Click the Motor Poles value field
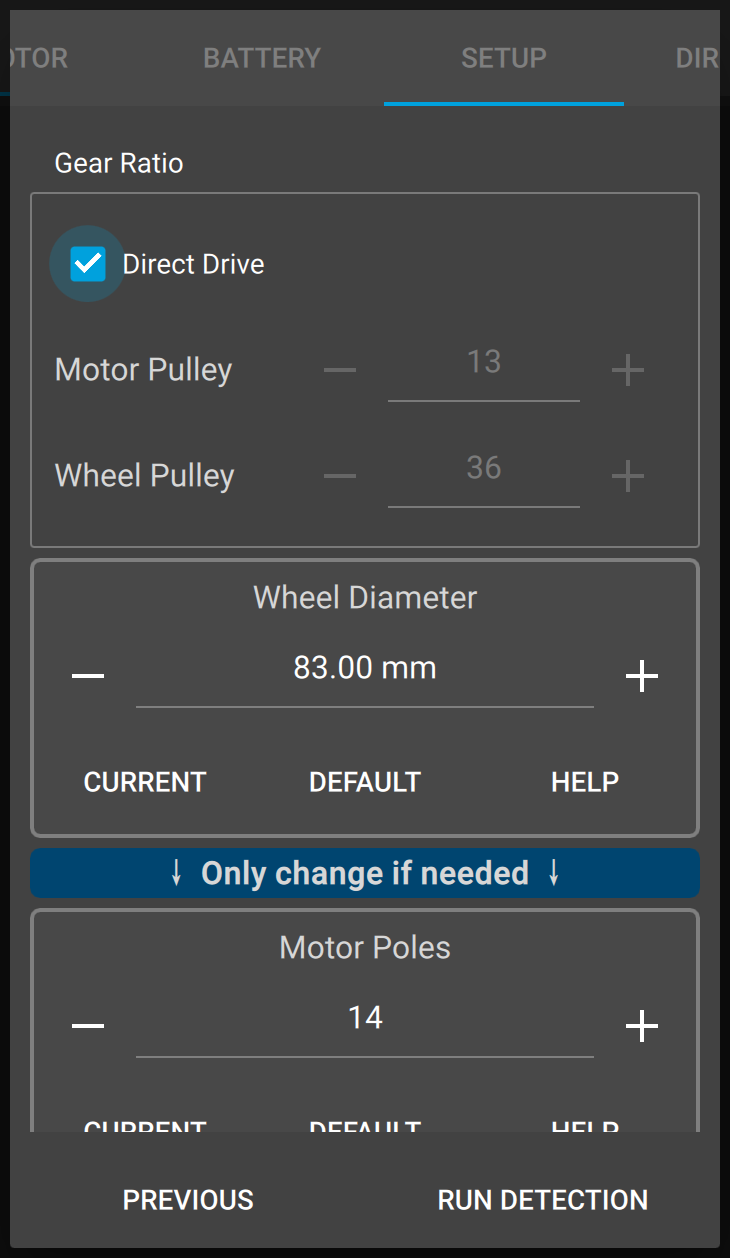The image size is (730, 1258). [365, 1018]
